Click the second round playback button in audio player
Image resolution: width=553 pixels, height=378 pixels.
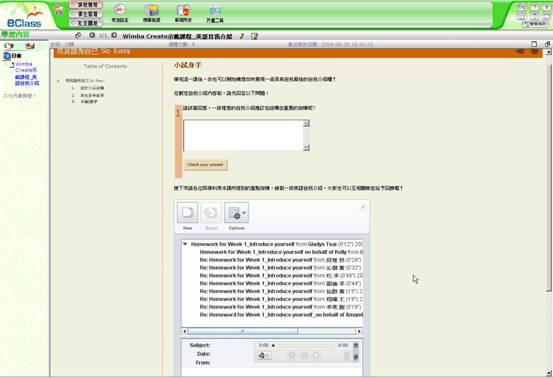click(x=304, y=355)
